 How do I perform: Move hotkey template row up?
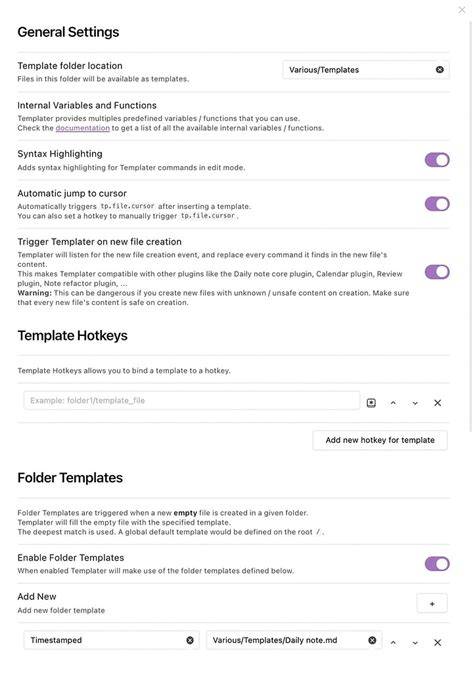393,403
